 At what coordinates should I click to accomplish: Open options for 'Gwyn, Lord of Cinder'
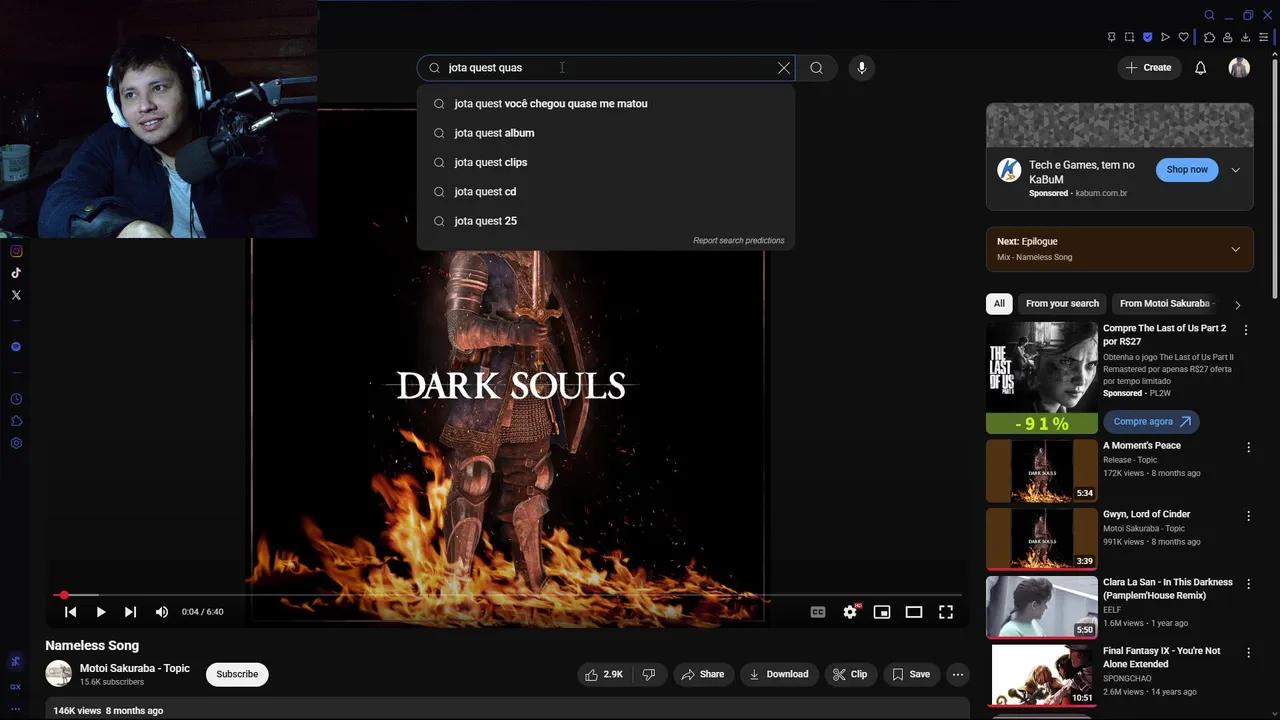coord(1248,516)
